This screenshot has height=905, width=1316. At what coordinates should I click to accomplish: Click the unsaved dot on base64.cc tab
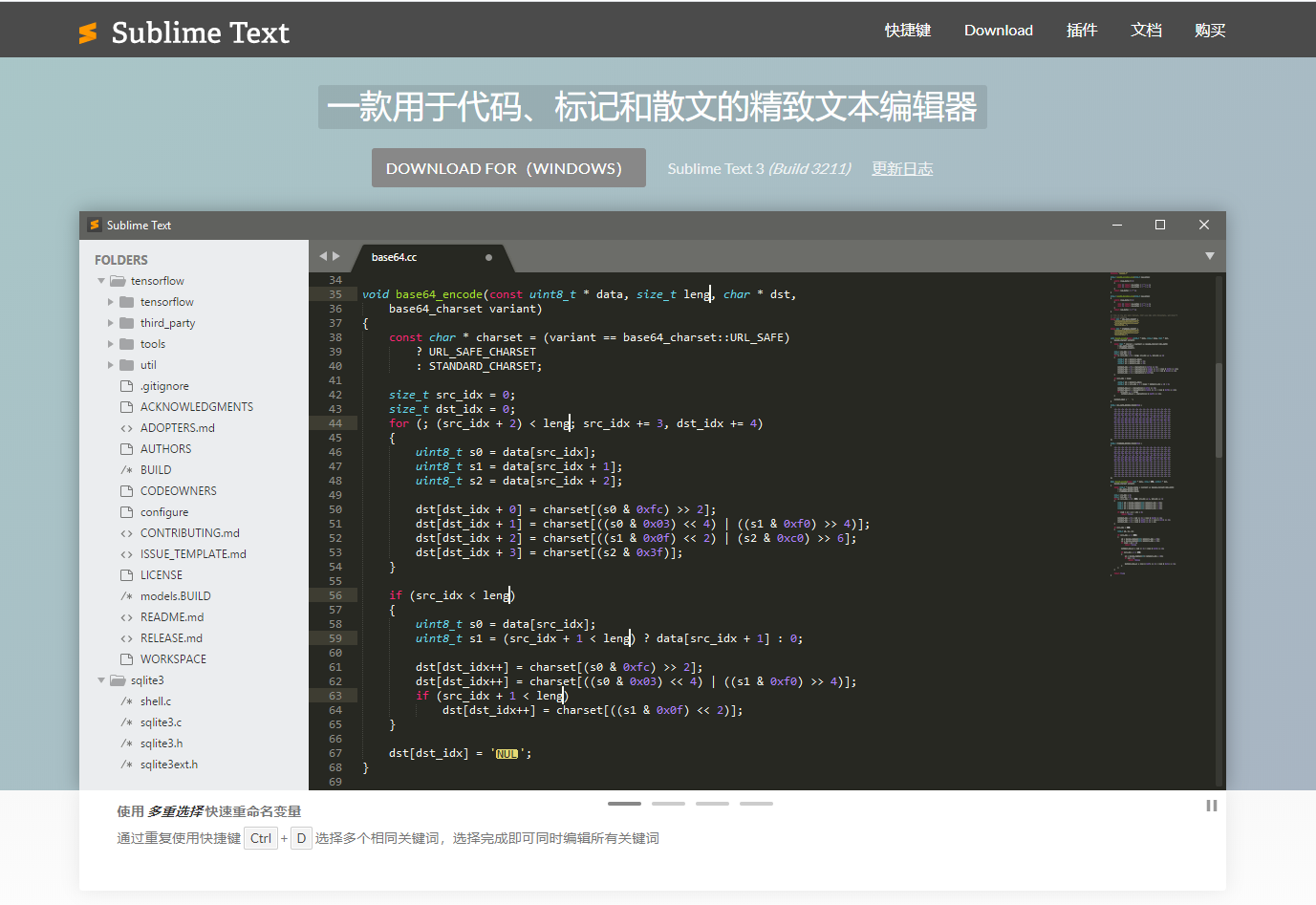pos(488,257)
